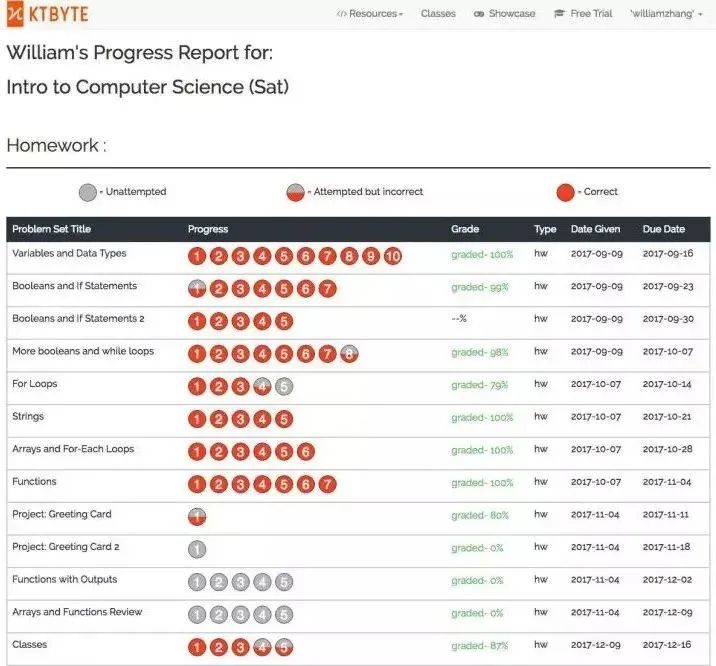716x666 pixels.
Task: Expand the 'williamzhang' account dropdown
Action: pos(666,14)
